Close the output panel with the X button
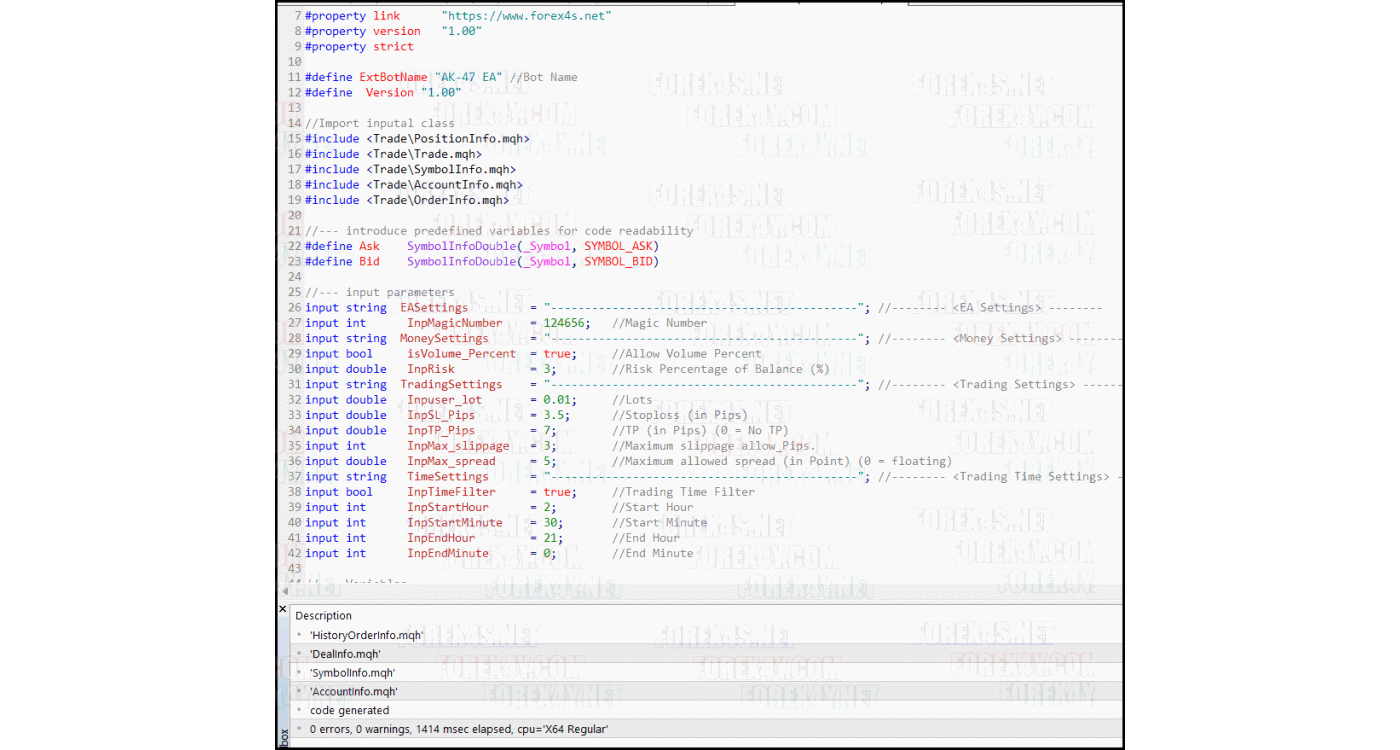 click(x=283, y=608)
